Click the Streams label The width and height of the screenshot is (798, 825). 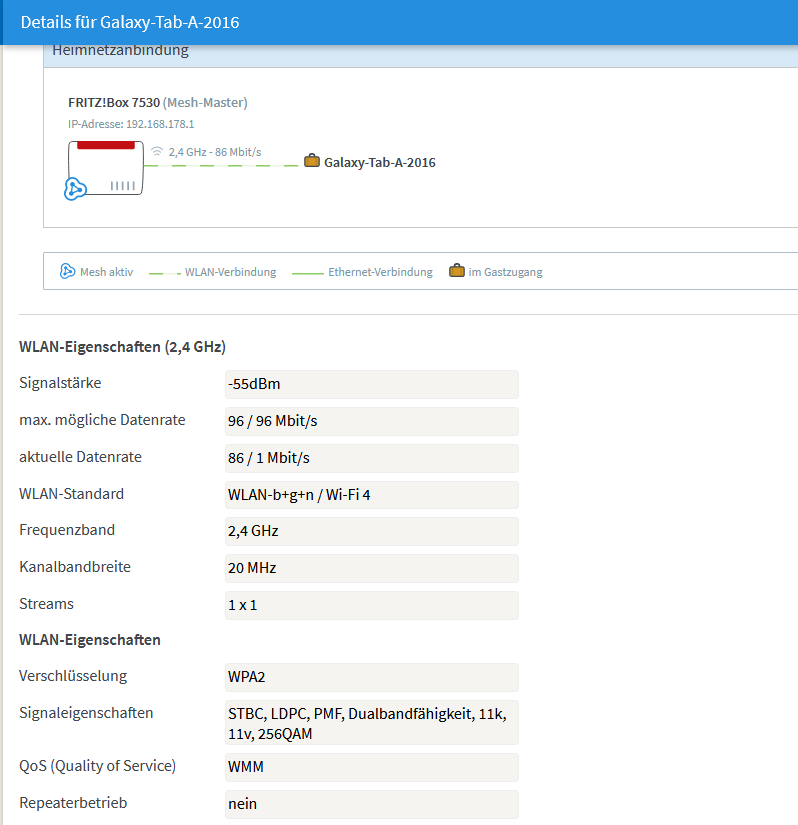(x=46, y=603)
